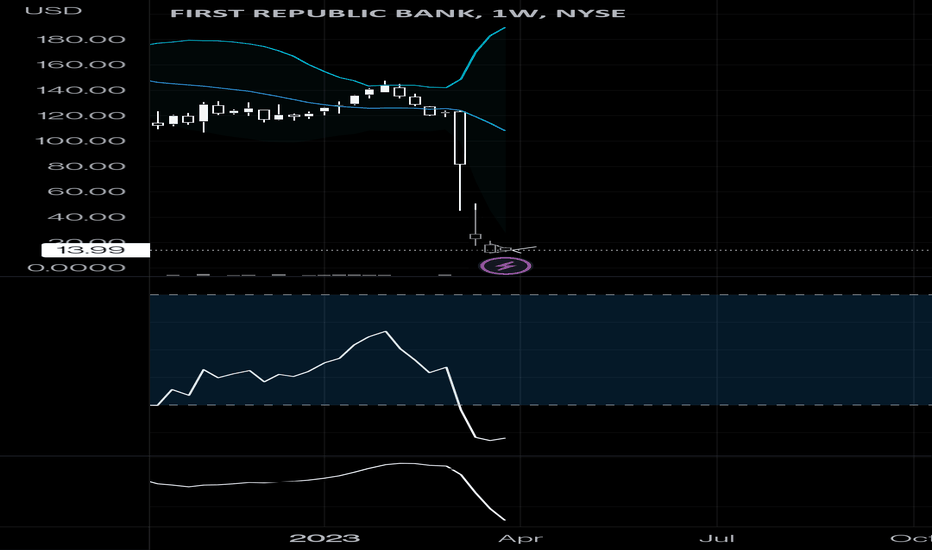
Task: Click the USD currency label
Action: coord(53,11)
